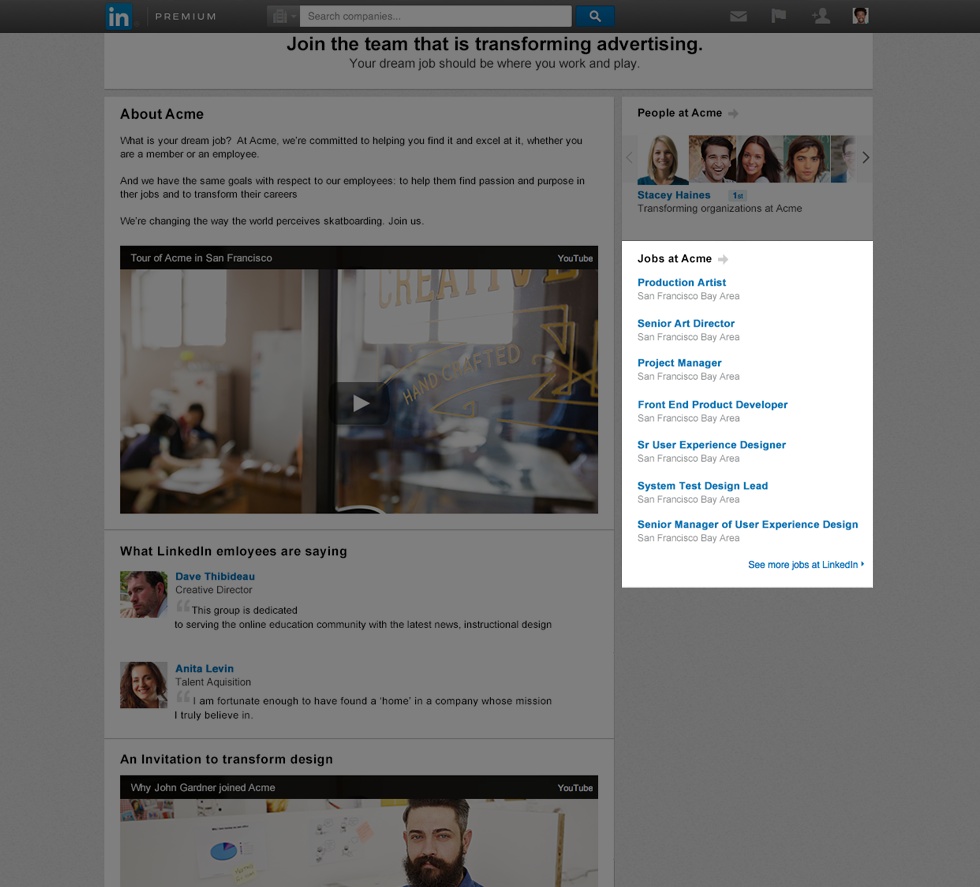Select Stacey Haines' blonde portrait thumbnail

pyautogui.click(x=662, y=159)
